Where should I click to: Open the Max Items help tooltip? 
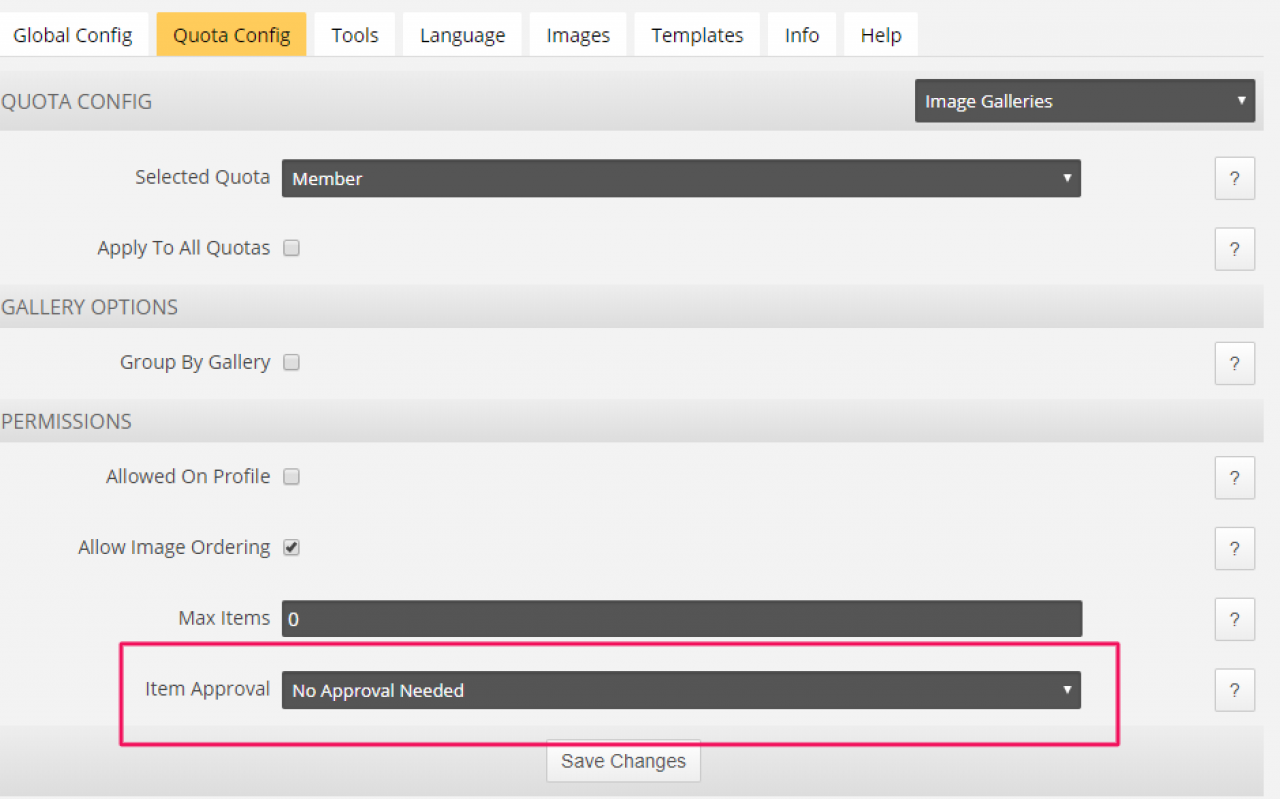tap(1234, 619)
